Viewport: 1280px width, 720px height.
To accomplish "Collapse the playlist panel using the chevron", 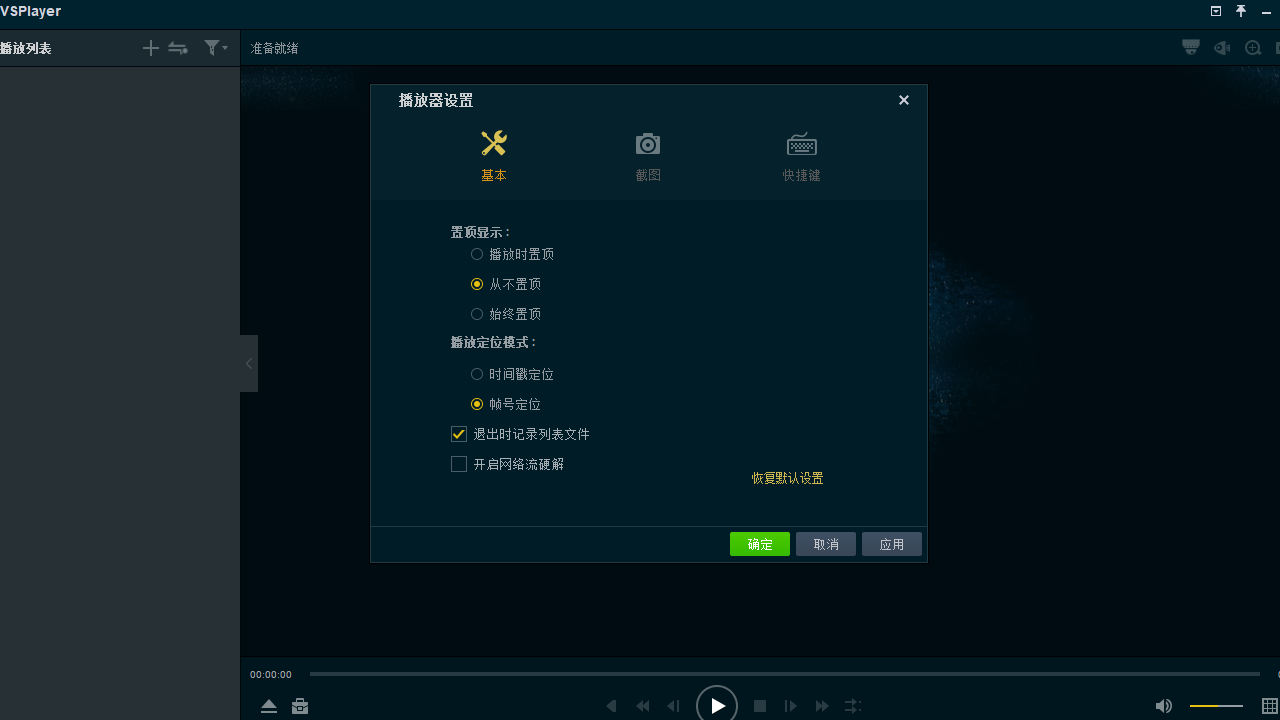I will click(x=248, y=363).
